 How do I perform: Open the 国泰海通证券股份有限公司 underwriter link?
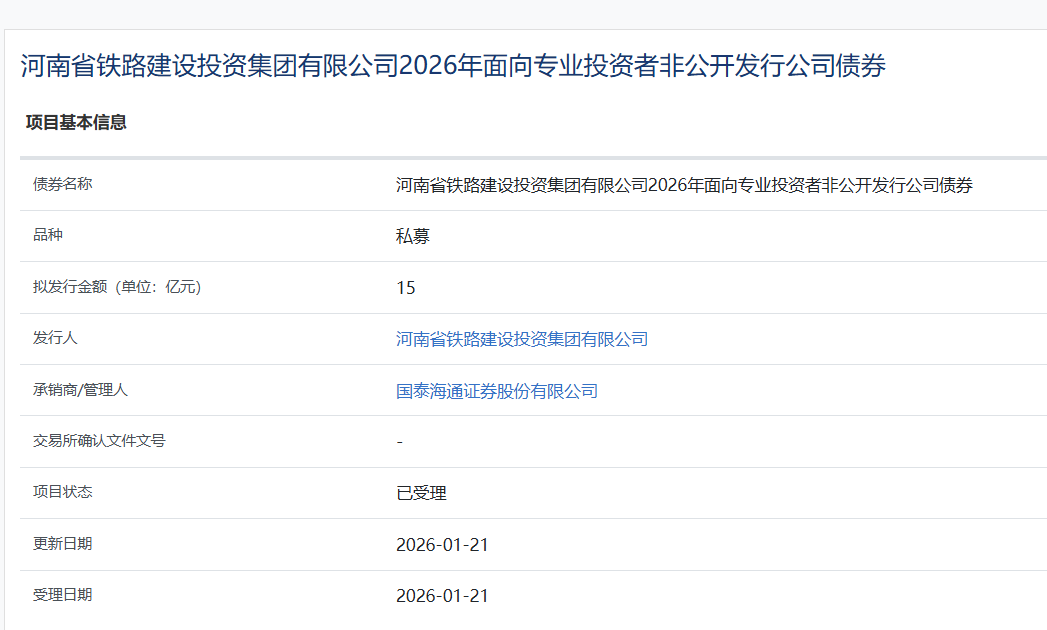(x=496, y=391)
